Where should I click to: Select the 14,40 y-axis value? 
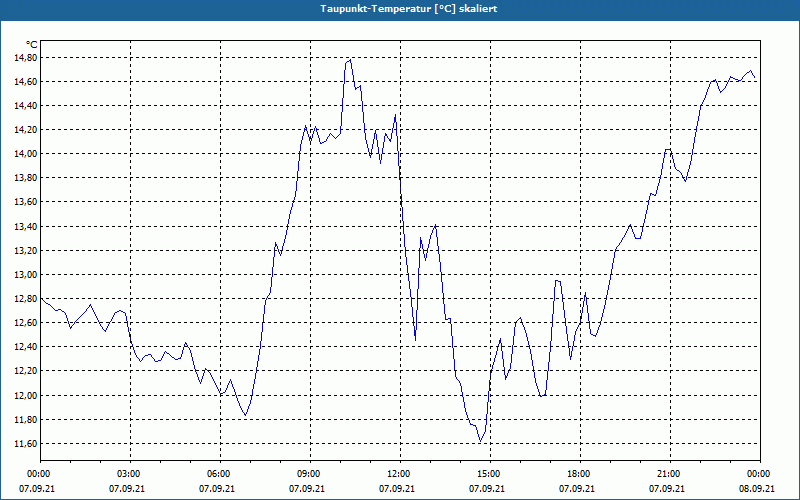point(26,106)
